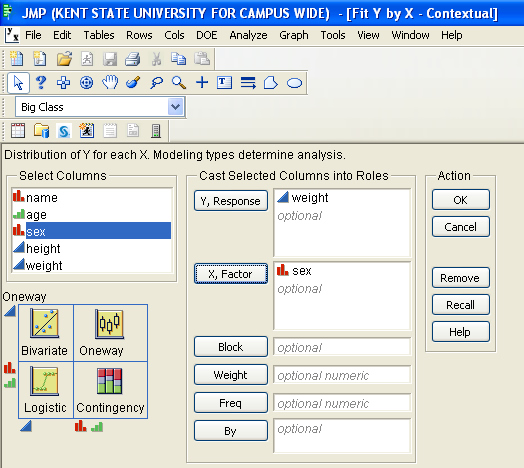Select the Brush tool
This screenshot has width=524, height=468.
pyautogui.click(x=133, y=82)
